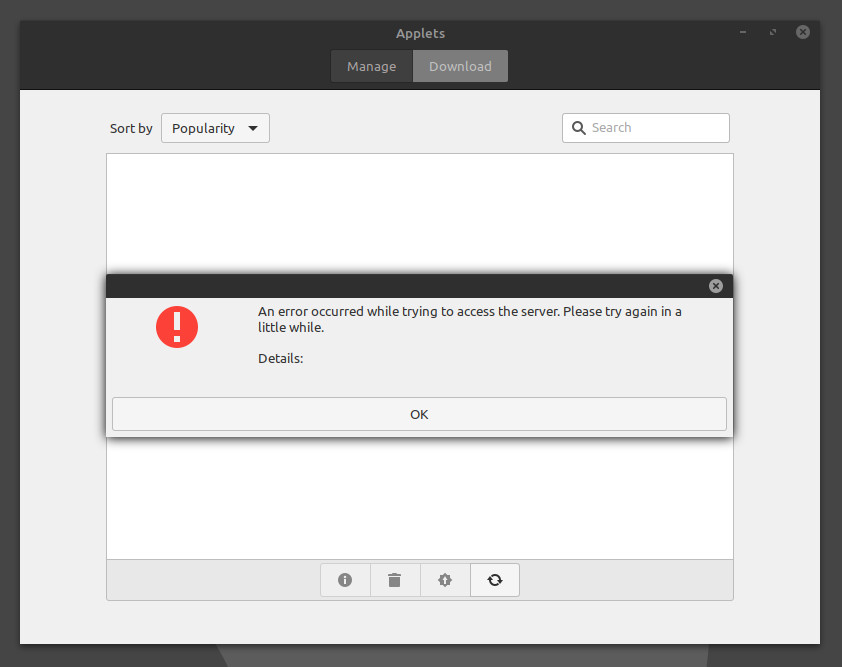Image resolution: width=842 pixels, height=667 pixels.
Task: Click the update gear icon button
Action: (x=445, y=580)
